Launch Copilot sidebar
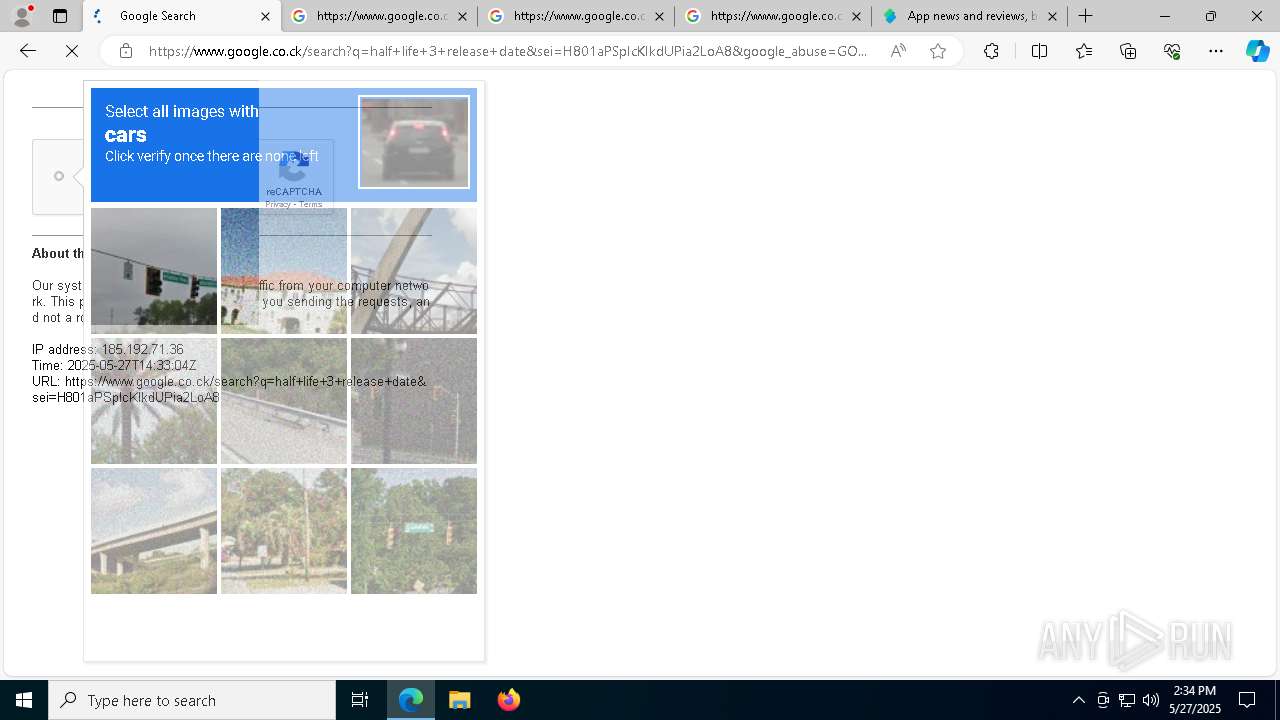Viewport: 1280px width, 720px height. tap(1257, 51)
